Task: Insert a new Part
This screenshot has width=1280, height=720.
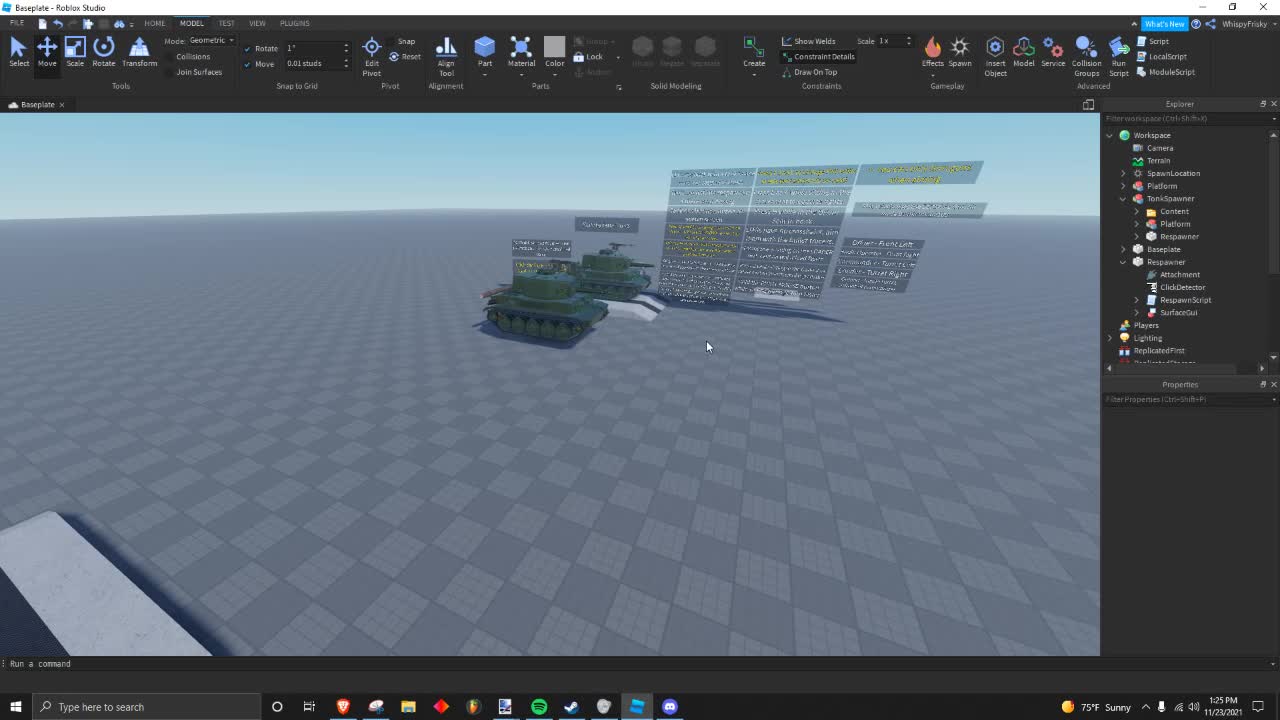Action: coord(484,47)
